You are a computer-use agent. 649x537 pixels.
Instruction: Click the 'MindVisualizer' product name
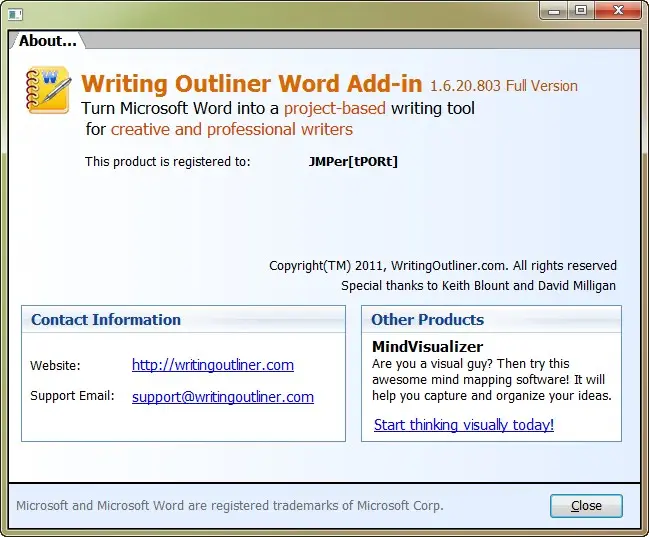pyautogui.click(x=428, y=347)
